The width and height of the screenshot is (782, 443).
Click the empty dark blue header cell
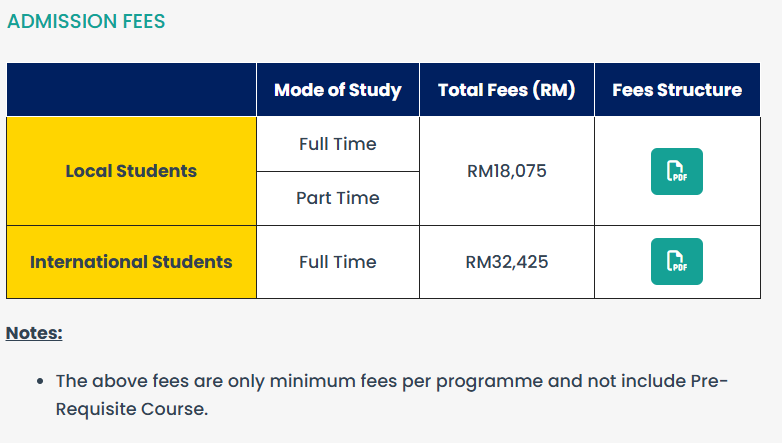[131, 90]
